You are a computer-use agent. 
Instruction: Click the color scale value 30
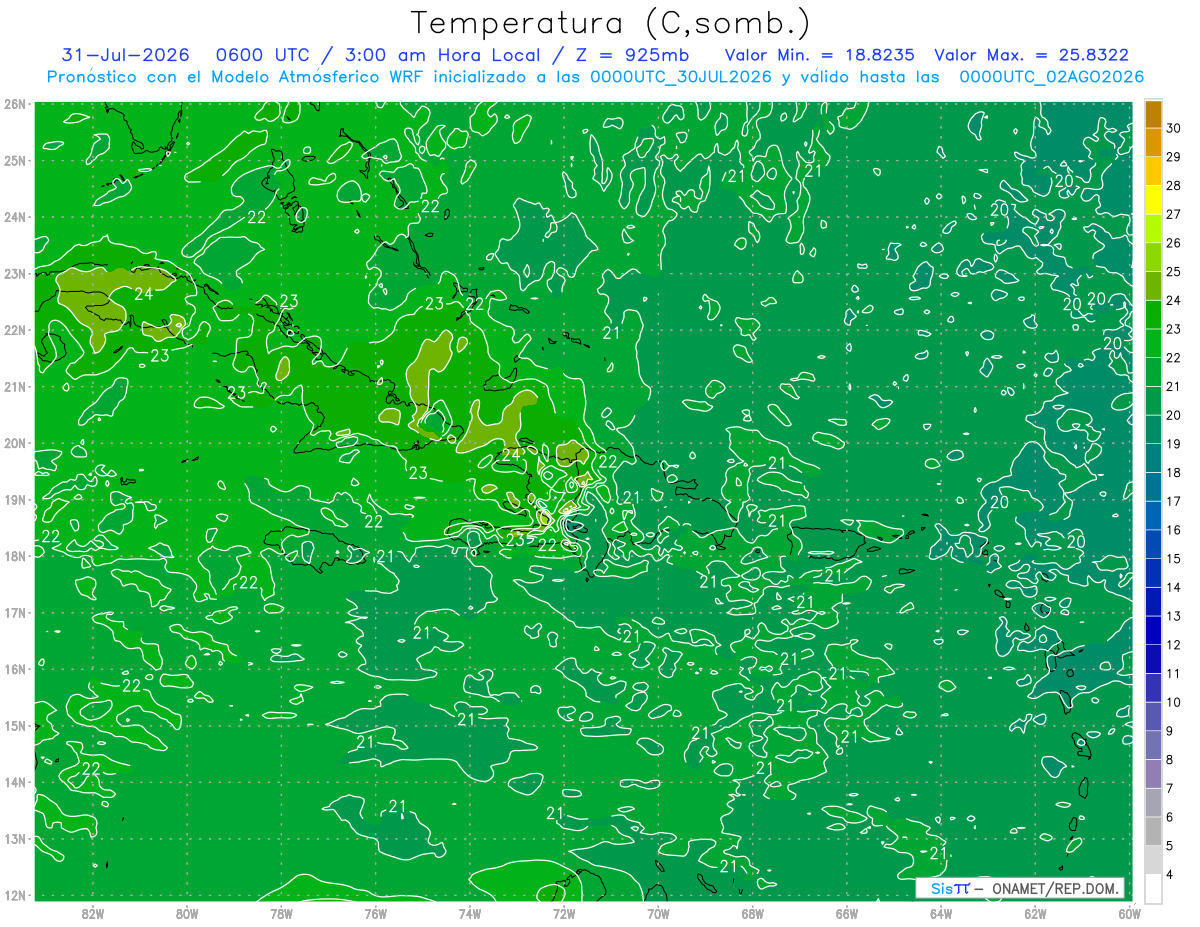[x=1173, y=128]
